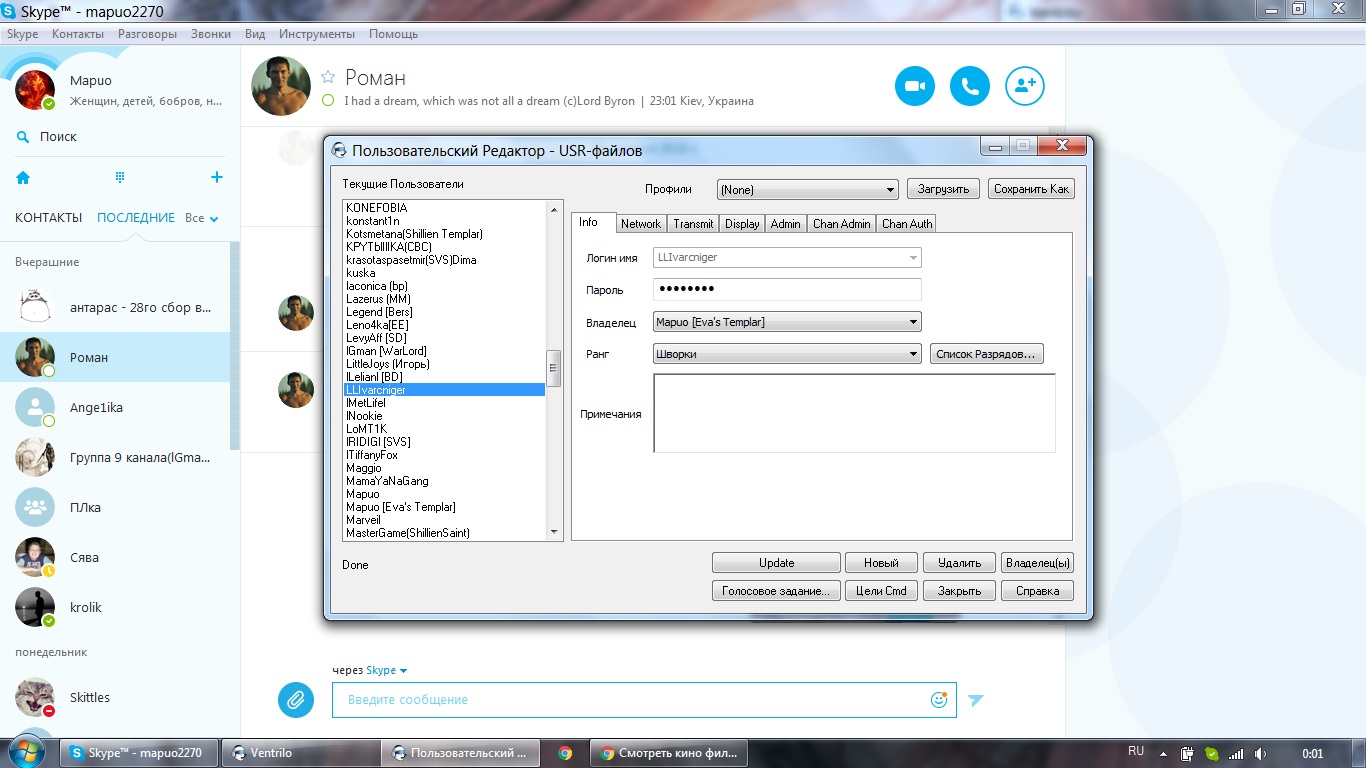The width and height of the screenshot is (1366, 768).
Task: Open Chrome icon in taskbar
Action: [x=565, y=753]
